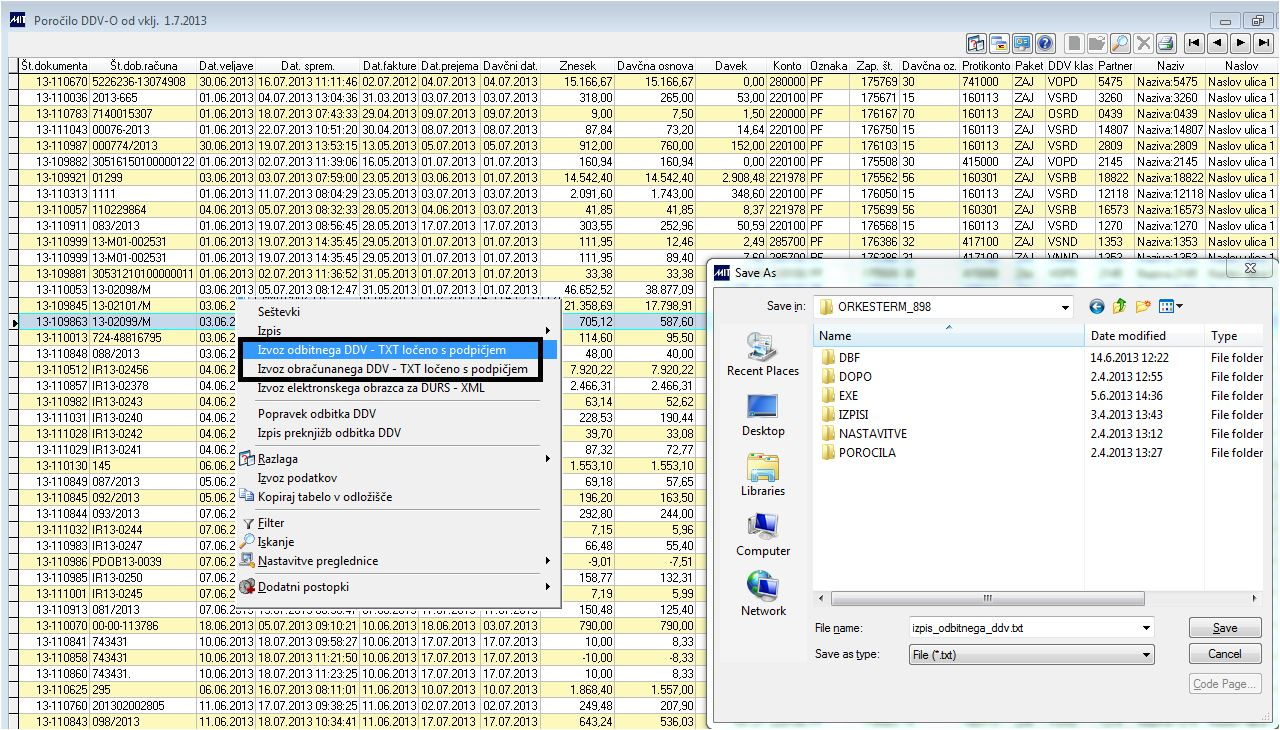The height and width of the screenshot is (730, 1280).
Task: Click the Cancel button in Save As
Action: pyautogui.click(x=1224, y=654)
